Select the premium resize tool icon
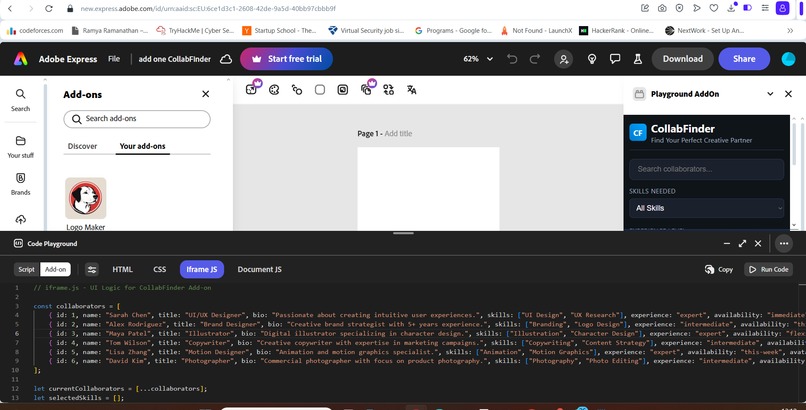Image resolution: width=806 pixels, height=410 pixels. (x=252, y=89)
